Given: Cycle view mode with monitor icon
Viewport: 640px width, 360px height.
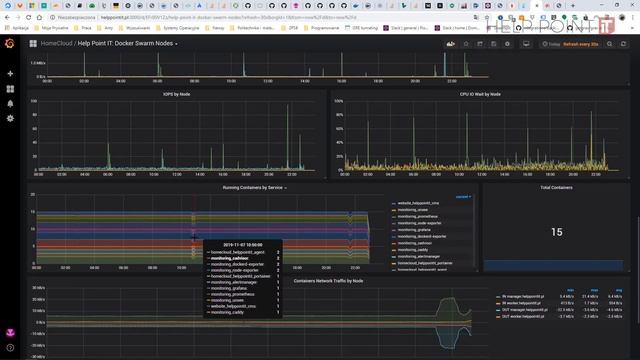Looking at the screenshot, I should pos(526,44).
